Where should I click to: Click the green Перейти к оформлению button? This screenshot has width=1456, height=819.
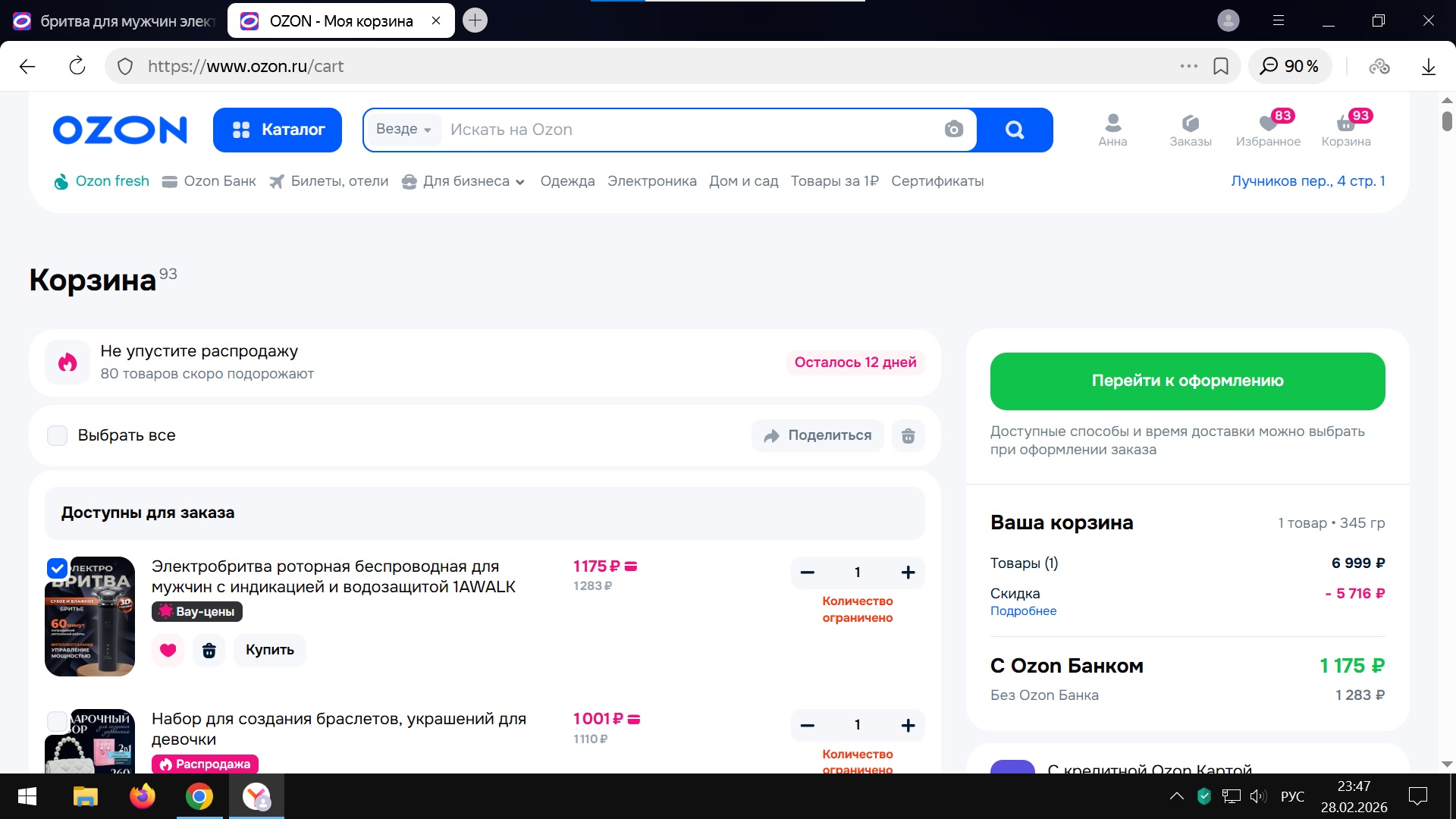point(1187,381)
